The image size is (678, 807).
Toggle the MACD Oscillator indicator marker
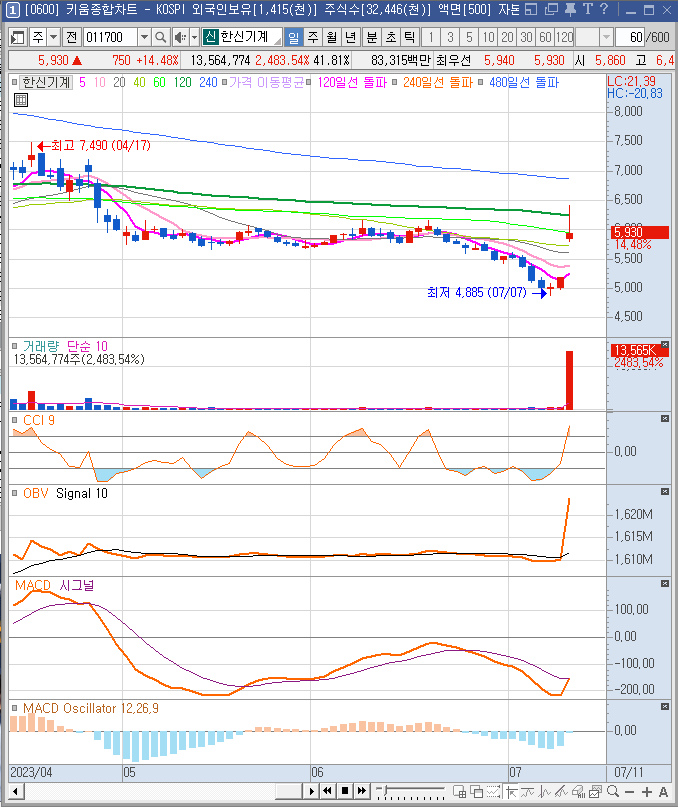(x=14, y=708)
